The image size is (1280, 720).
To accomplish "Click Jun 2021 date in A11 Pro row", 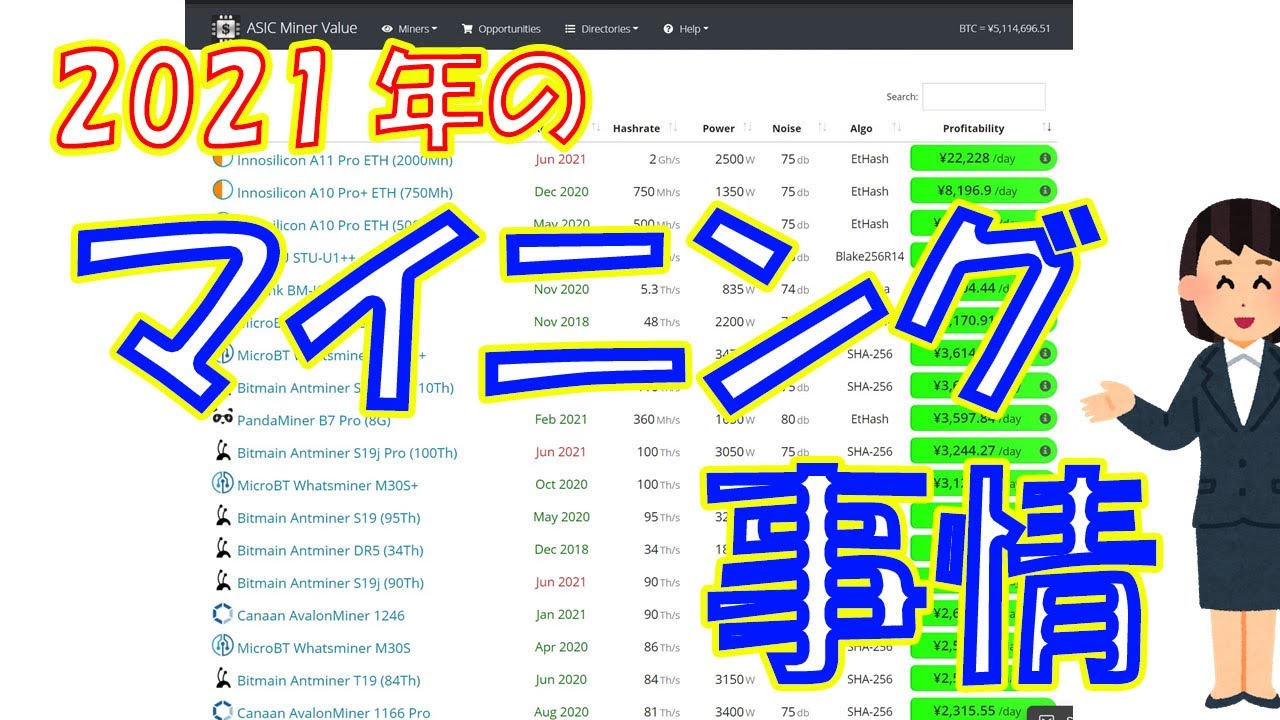I will coord(560,159).
